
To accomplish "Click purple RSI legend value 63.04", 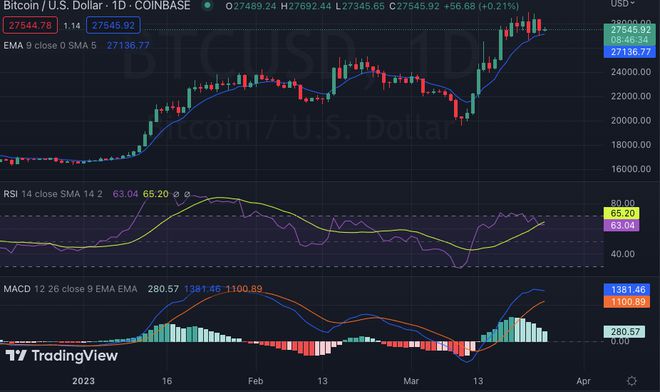I will click(x=125, y=194).
